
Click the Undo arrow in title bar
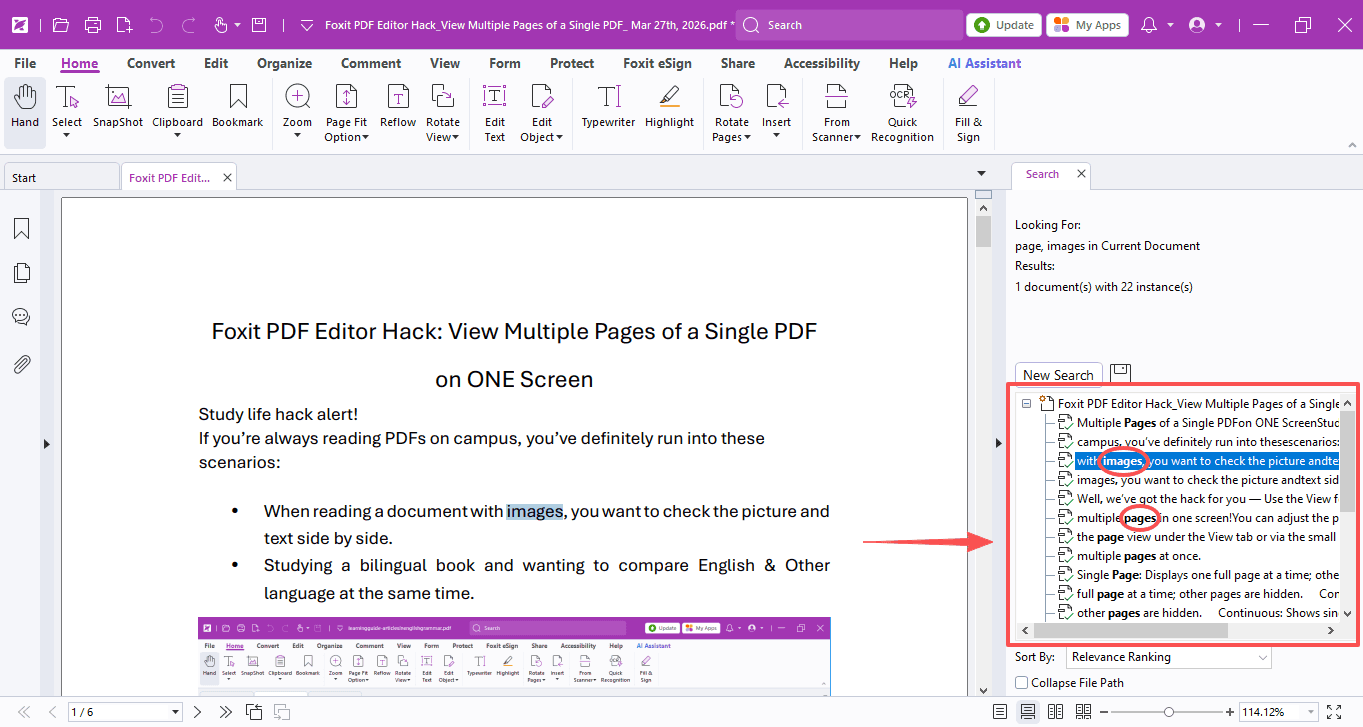coord(156,25)
